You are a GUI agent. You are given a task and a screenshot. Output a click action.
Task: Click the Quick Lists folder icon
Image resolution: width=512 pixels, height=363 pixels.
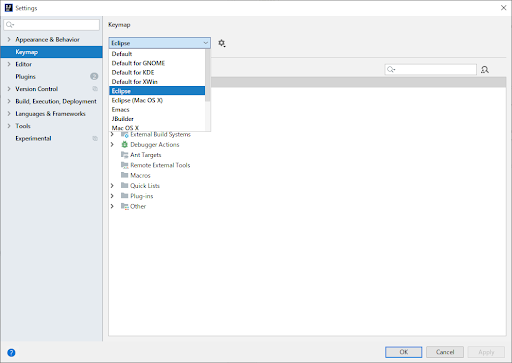[x=125, y=185]
